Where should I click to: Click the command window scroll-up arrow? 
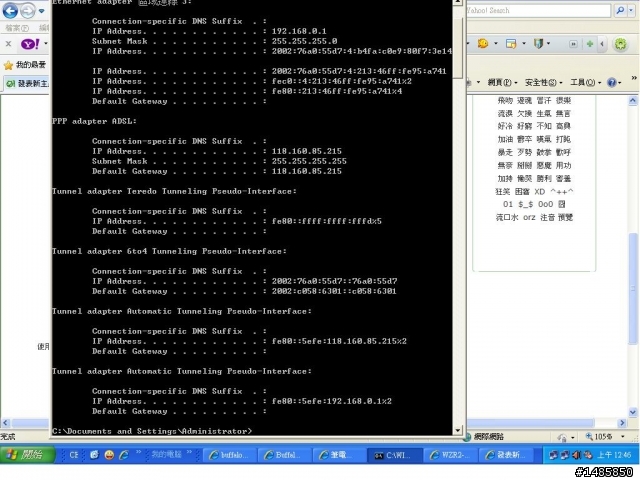pos(458,2)
